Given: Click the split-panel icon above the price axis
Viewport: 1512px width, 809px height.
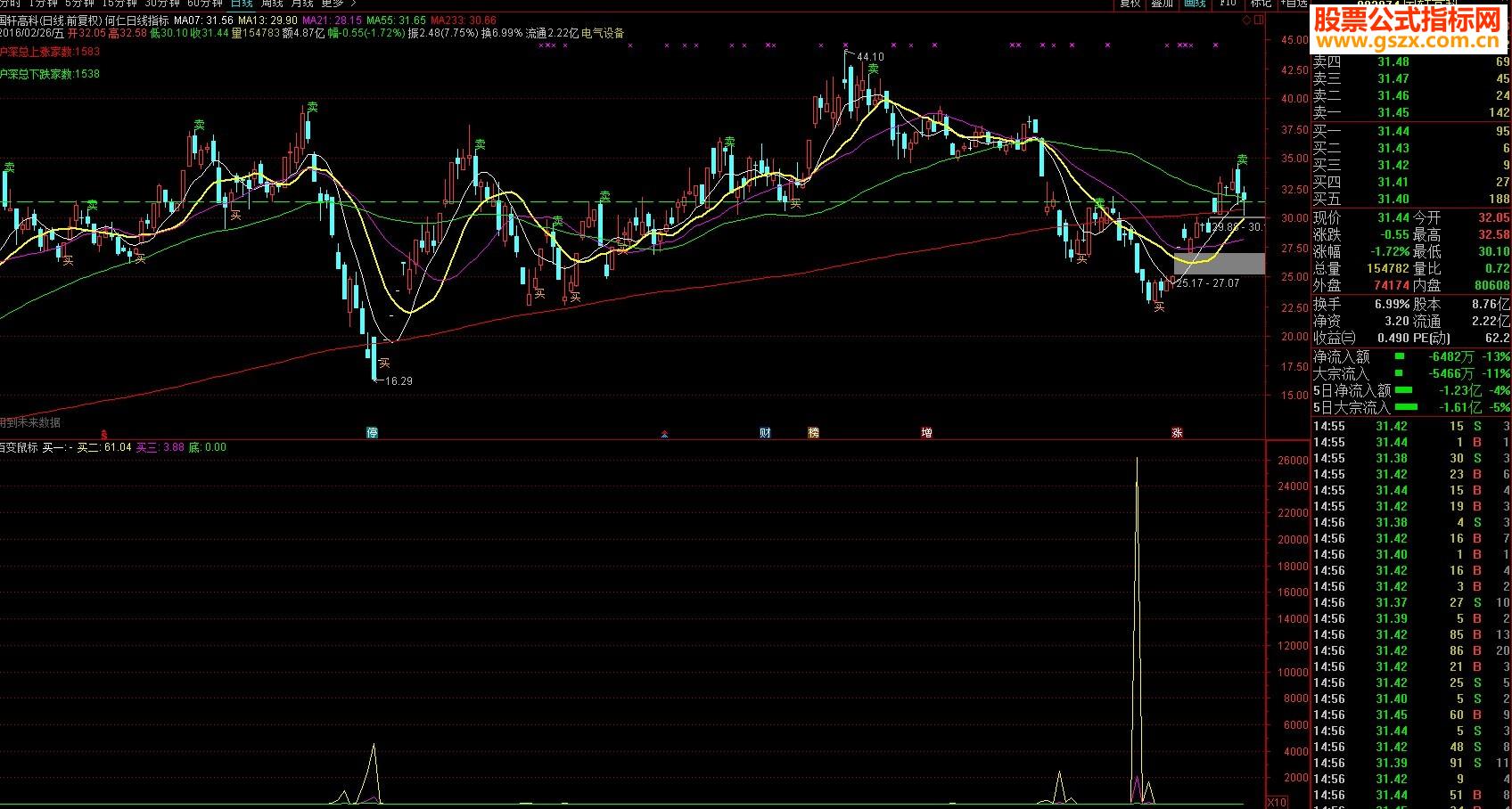Looking at the screenshot, I should coord(1258,20).
